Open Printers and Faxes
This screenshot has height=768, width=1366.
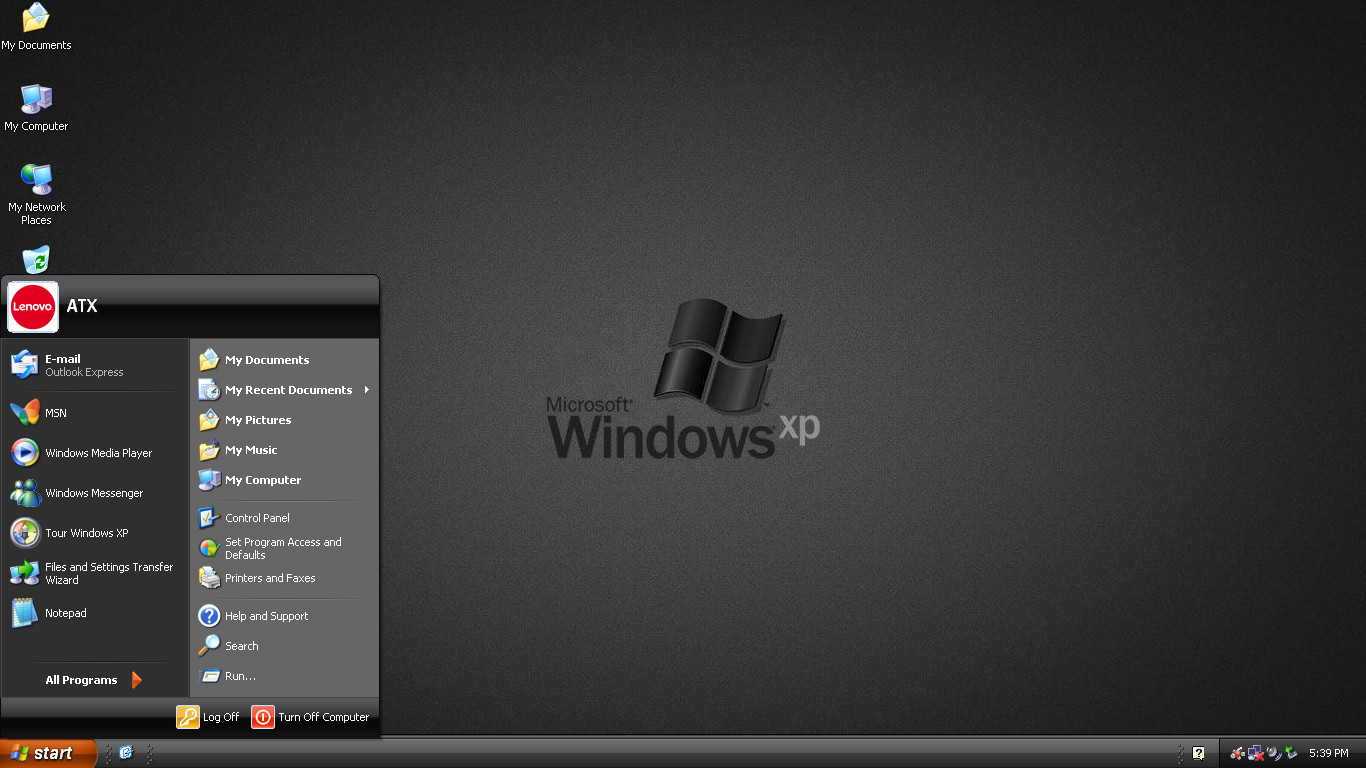click(x=284, y=578)
